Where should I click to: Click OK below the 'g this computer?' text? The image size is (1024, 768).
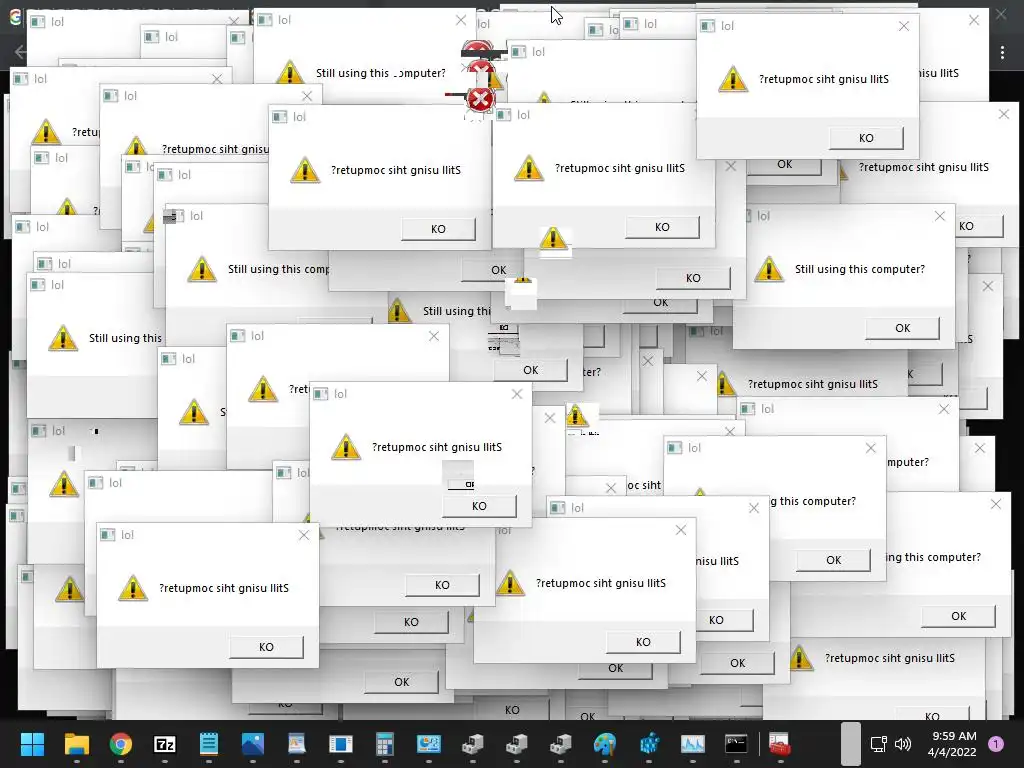(833, 560)
